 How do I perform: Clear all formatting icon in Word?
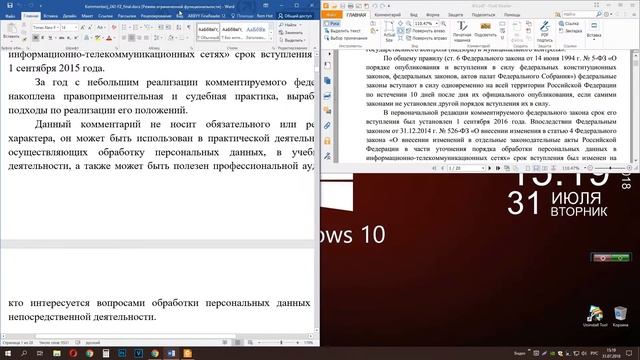114,27
